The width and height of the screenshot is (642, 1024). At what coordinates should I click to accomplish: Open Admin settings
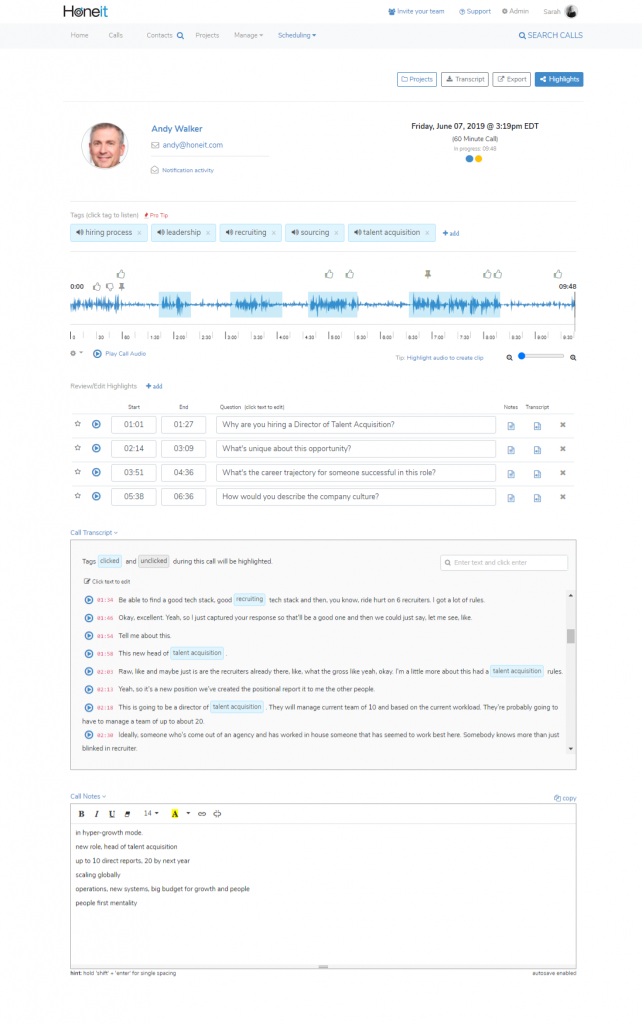pyautogui.click(x=515, y=11)
